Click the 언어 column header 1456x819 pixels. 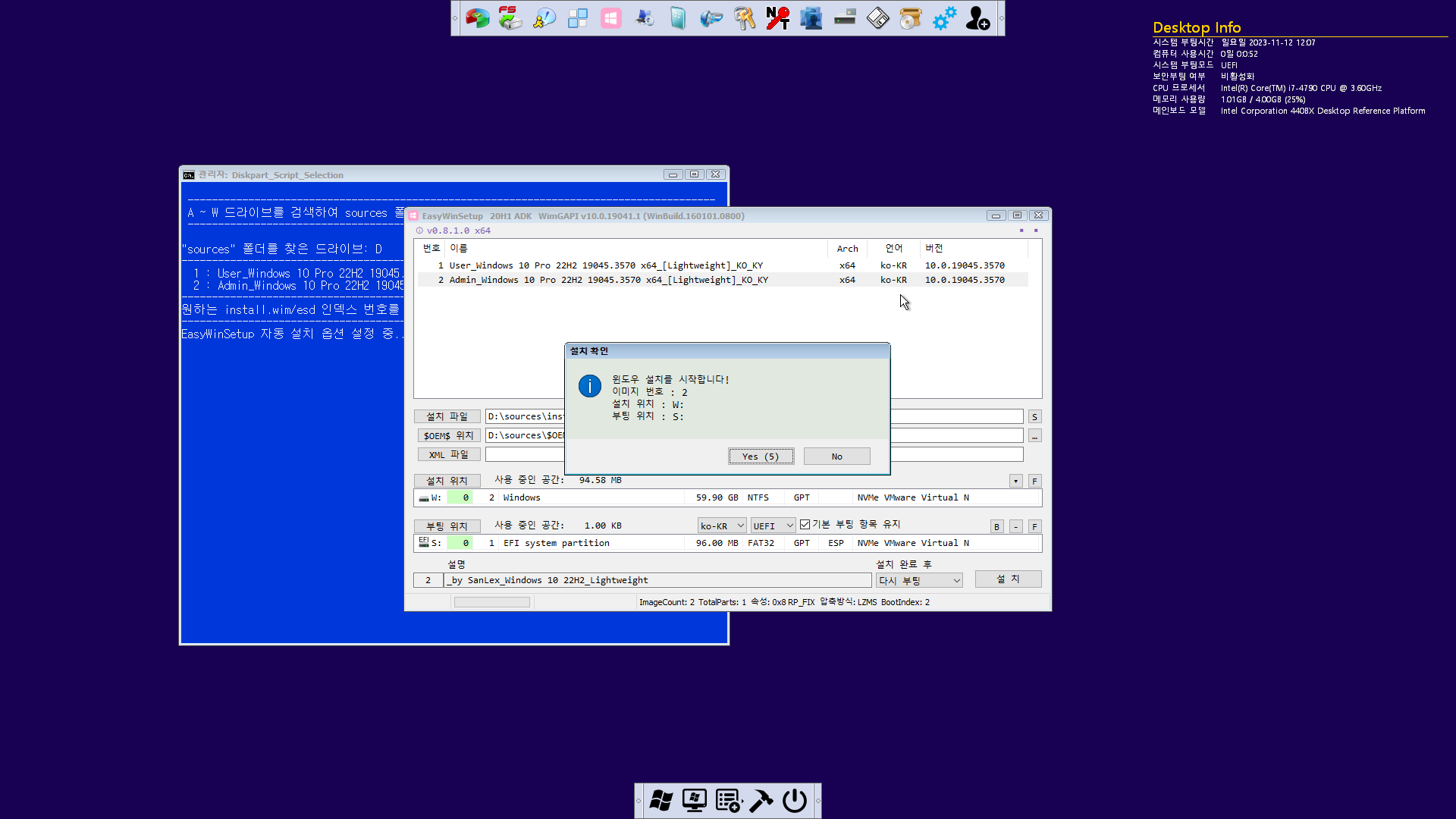coord(893,248)
